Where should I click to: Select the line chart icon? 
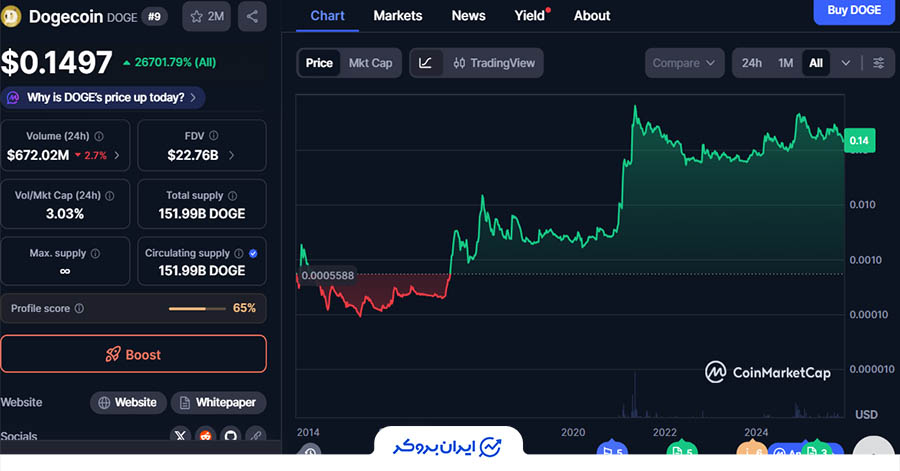point(425,63)
